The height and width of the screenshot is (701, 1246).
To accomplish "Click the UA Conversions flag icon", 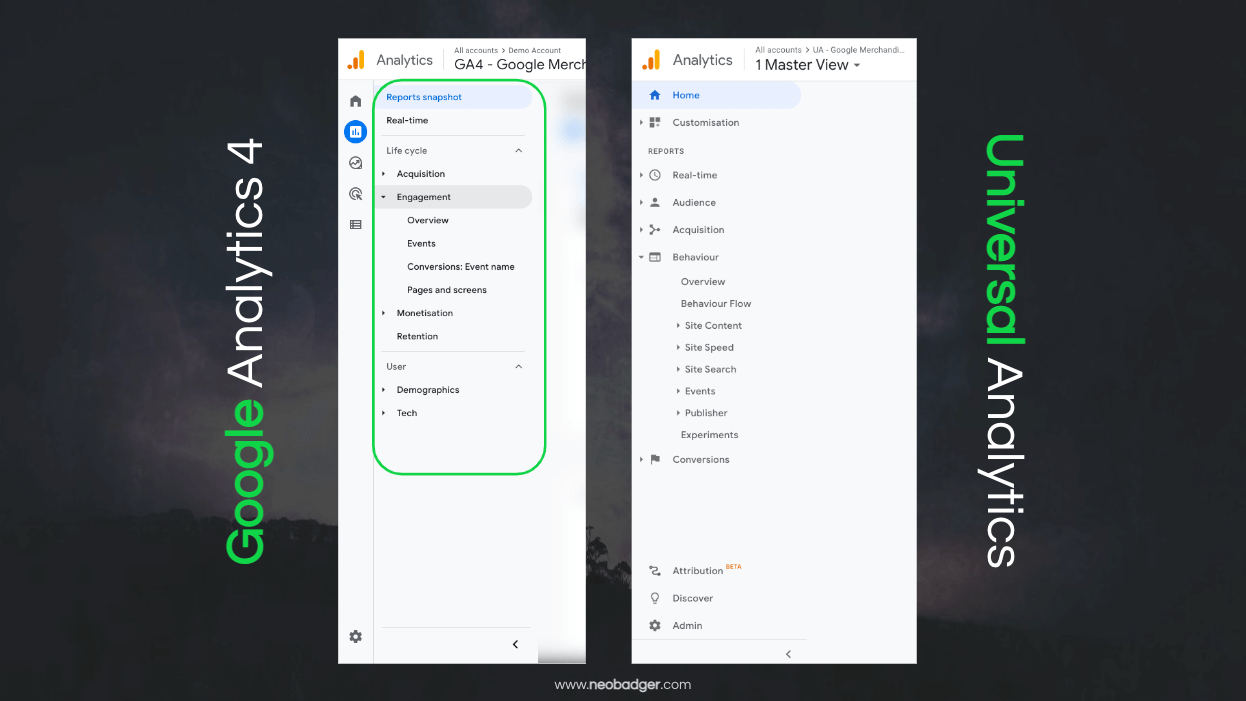I will pyautogui.click(x=655, y=459).
